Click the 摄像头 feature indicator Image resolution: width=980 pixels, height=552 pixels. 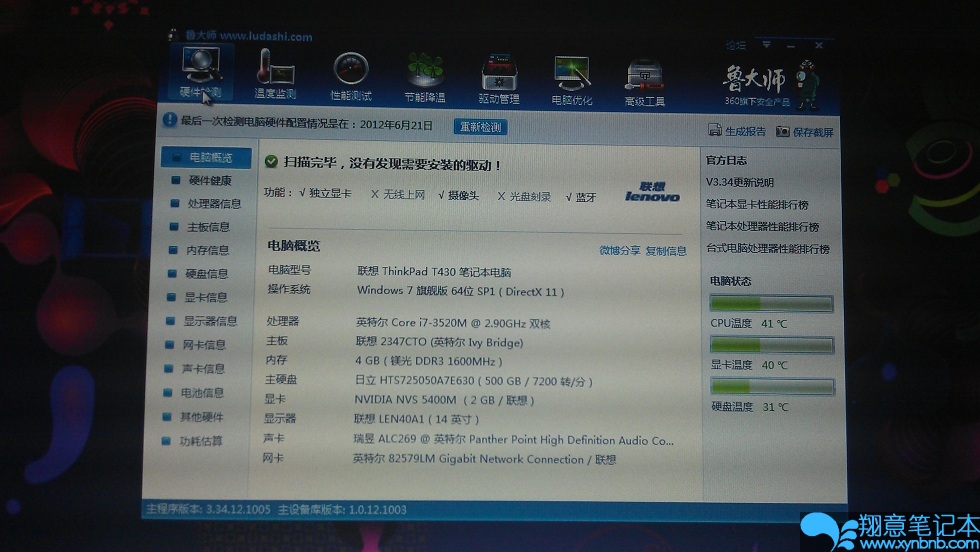459,196
